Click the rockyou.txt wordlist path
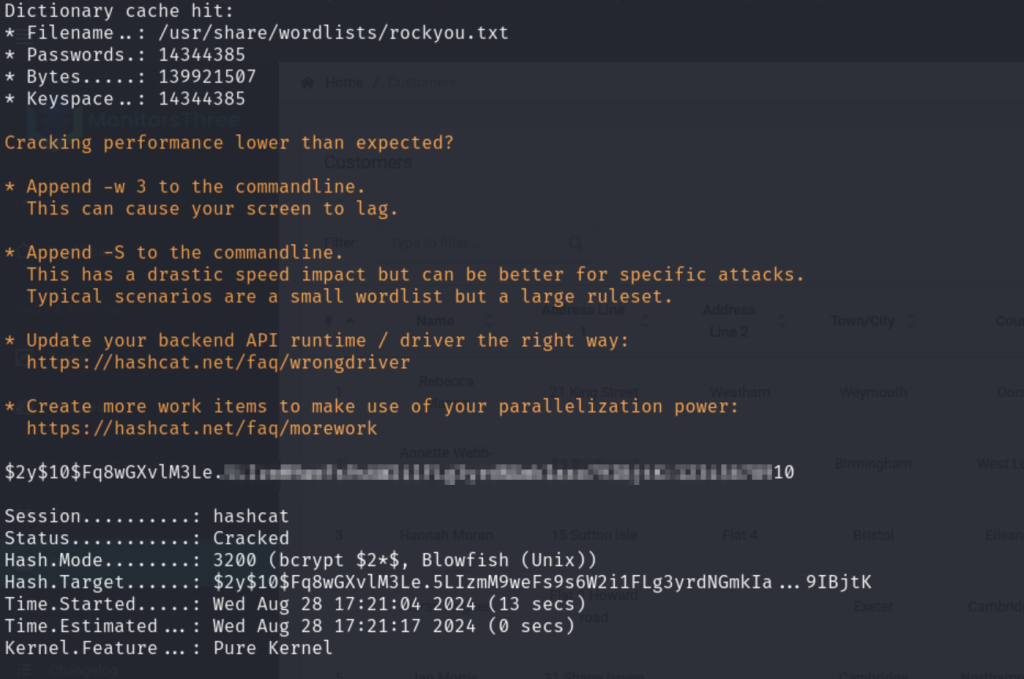Image resolution: width=1024 pixels, height=679 pixels. 334,33
